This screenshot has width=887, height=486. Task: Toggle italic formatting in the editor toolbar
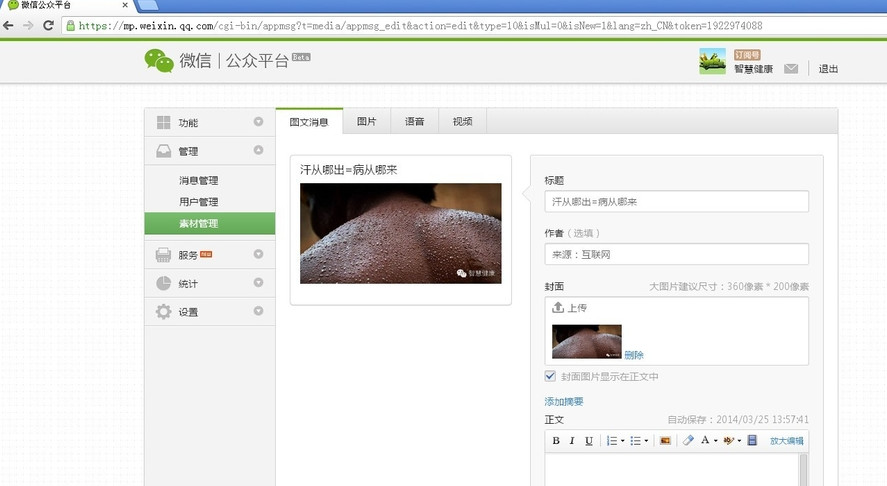click(572, 440)
